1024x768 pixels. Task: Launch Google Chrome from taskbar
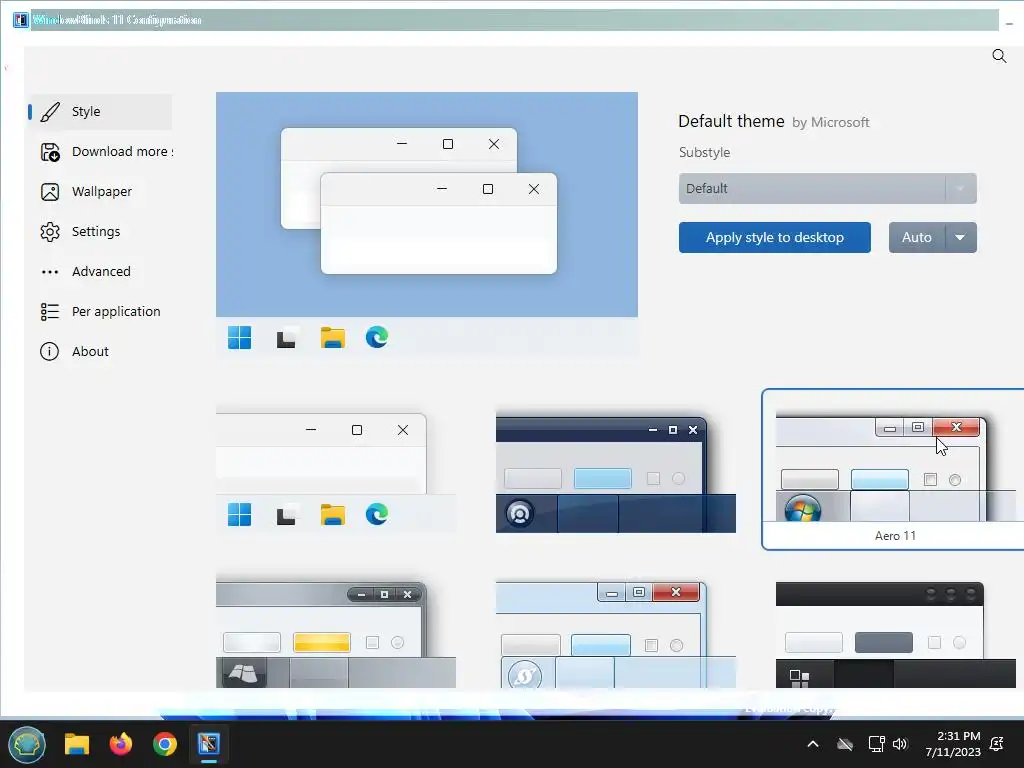(165, 744)
